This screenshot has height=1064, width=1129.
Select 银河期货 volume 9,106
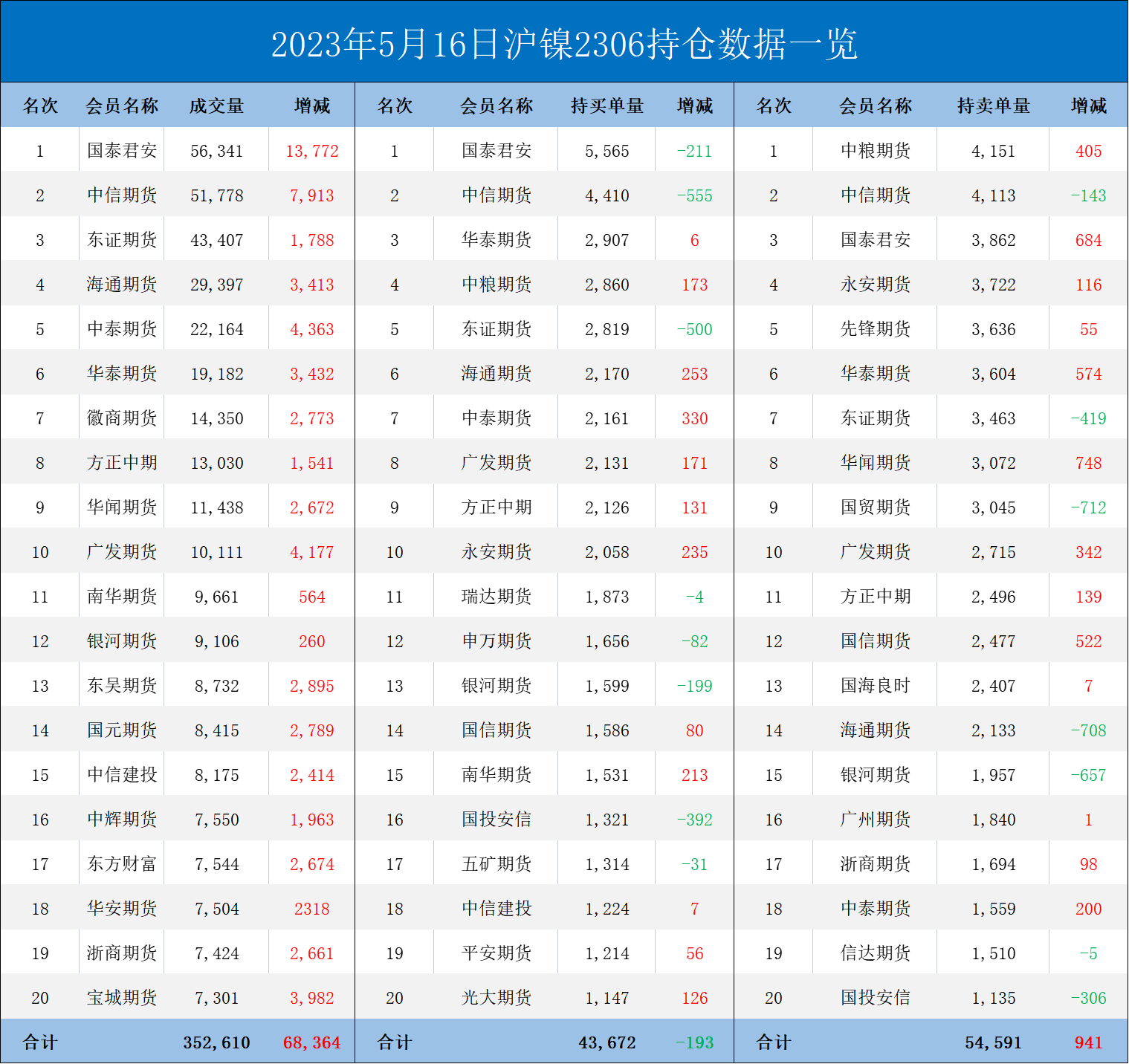pyautogui.click(x=216, y=641)
